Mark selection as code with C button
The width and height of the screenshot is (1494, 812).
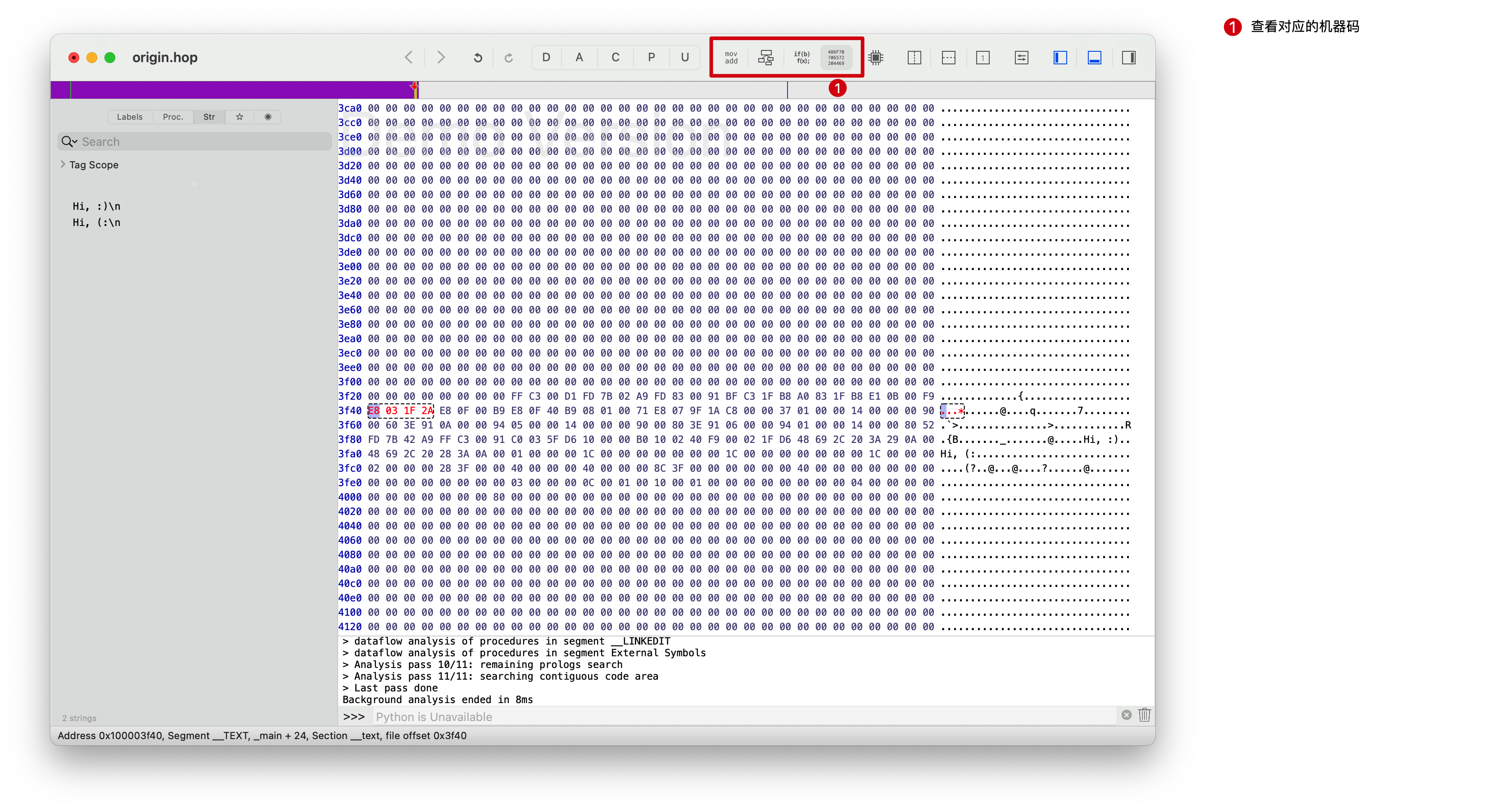click(x=615, y=57)
